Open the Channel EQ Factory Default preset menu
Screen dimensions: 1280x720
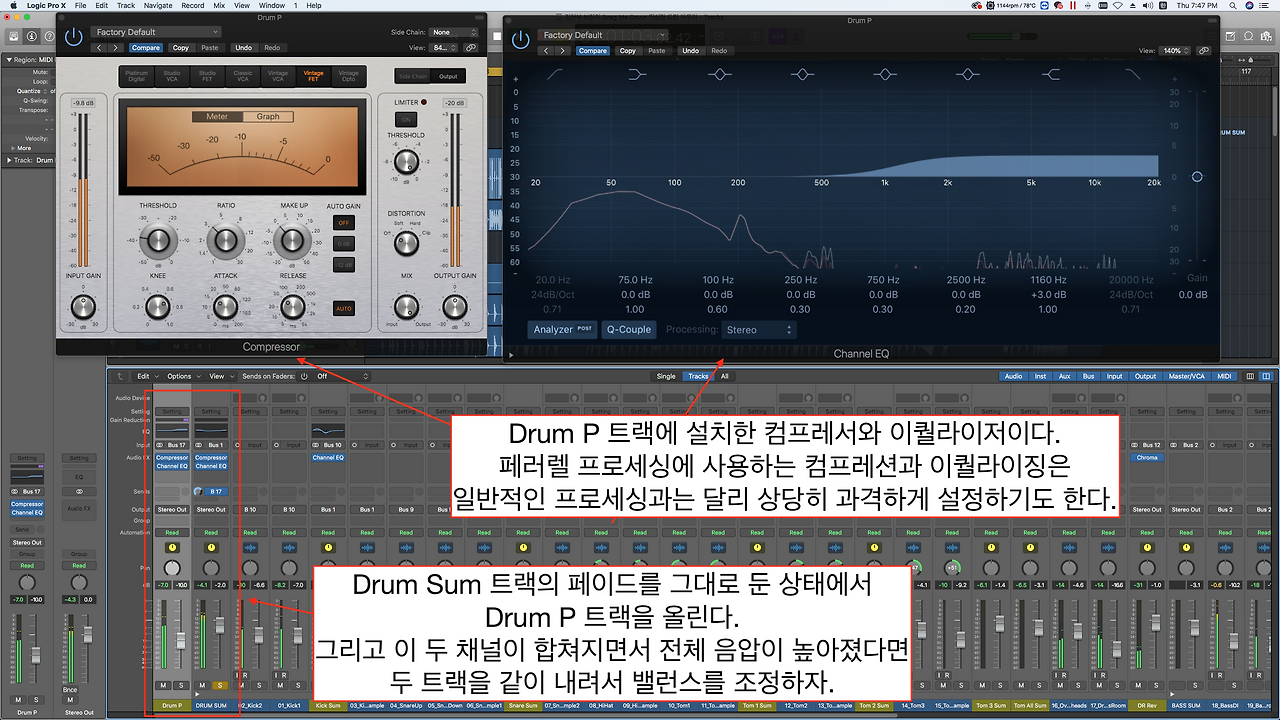(604, 35)
